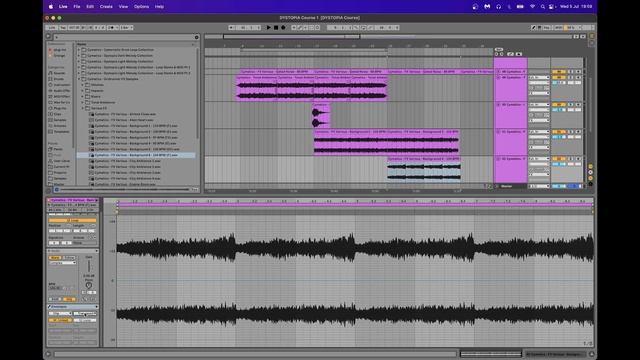Viewport: 640px width, 360px height.
Task: Select the MIDI Effects category in the browser
Action: [59, 97]
